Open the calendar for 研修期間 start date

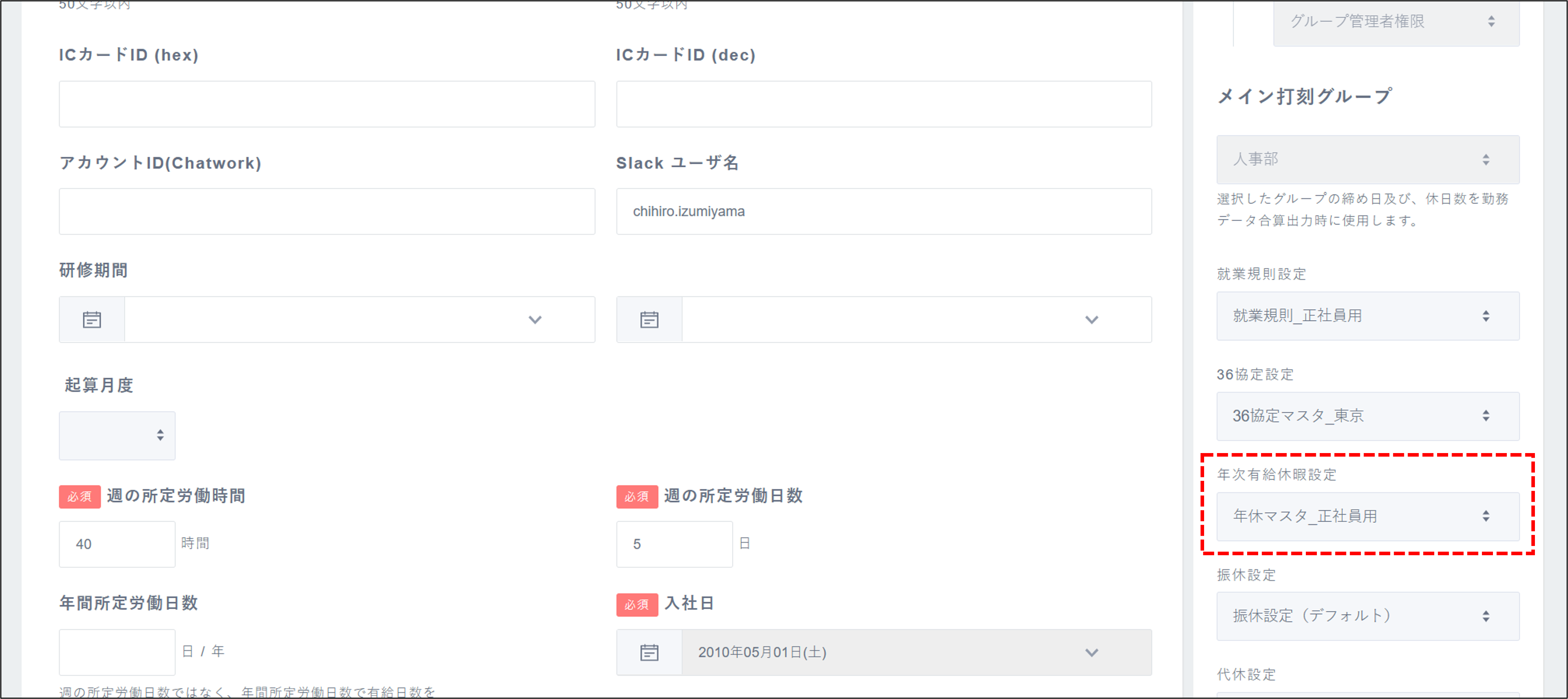coord(91,319)
